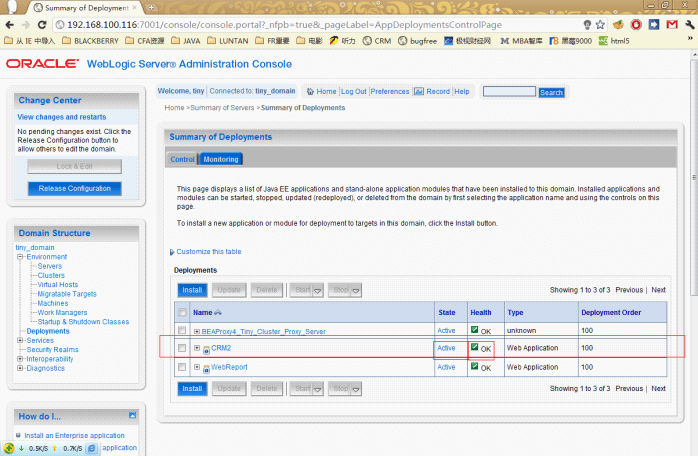Expand the Services tree node
Image resolution: width=698 pixels, height=456 pixels.
tap(20, 340)
